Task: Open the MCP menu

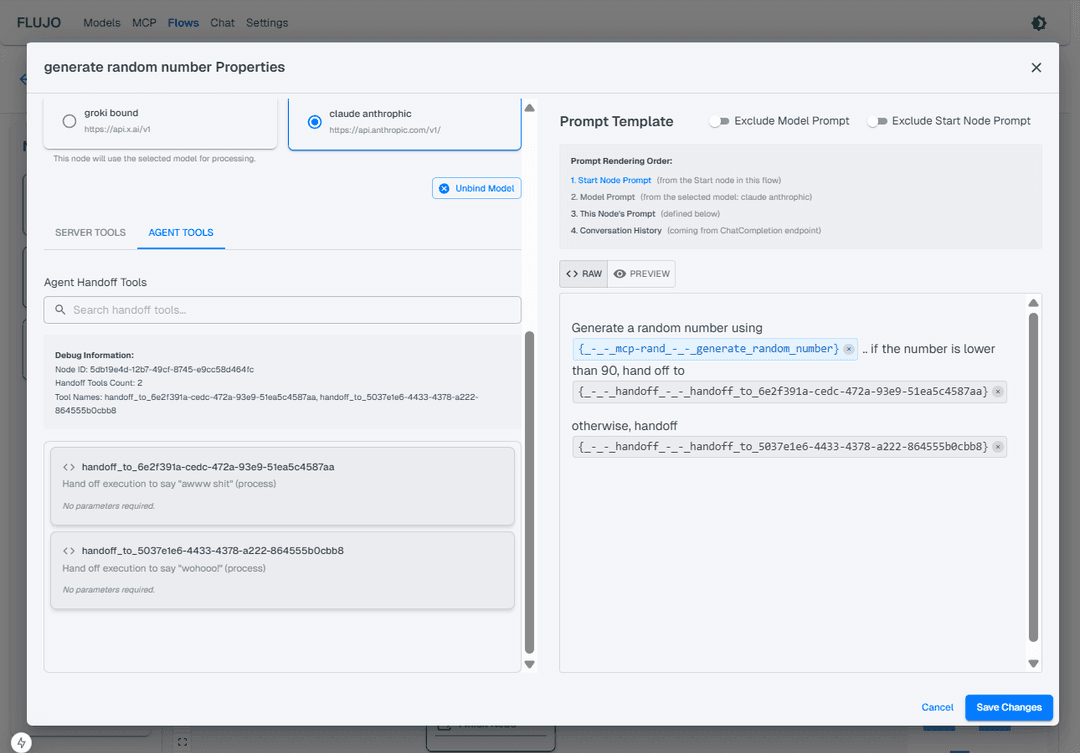Action: tap(144, 23)
